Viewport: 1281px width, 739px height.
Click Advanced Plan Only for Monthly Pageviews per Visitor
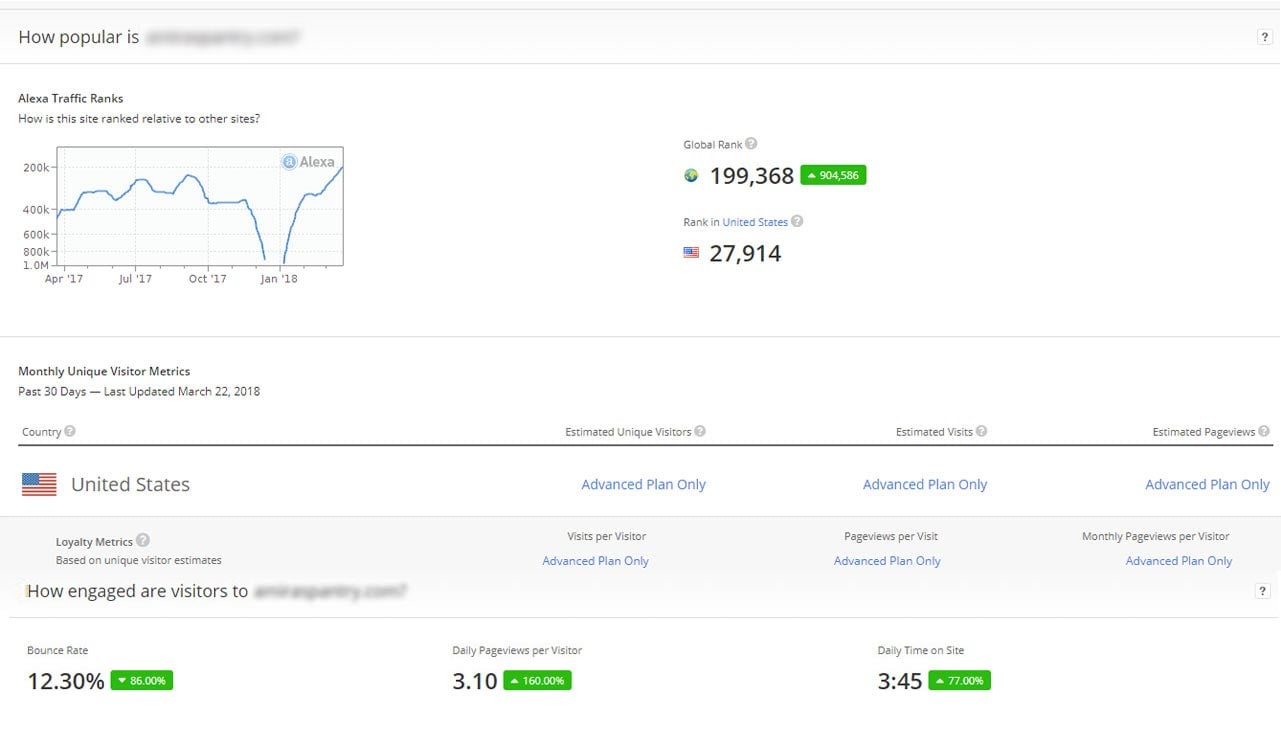pos(1178,561)
